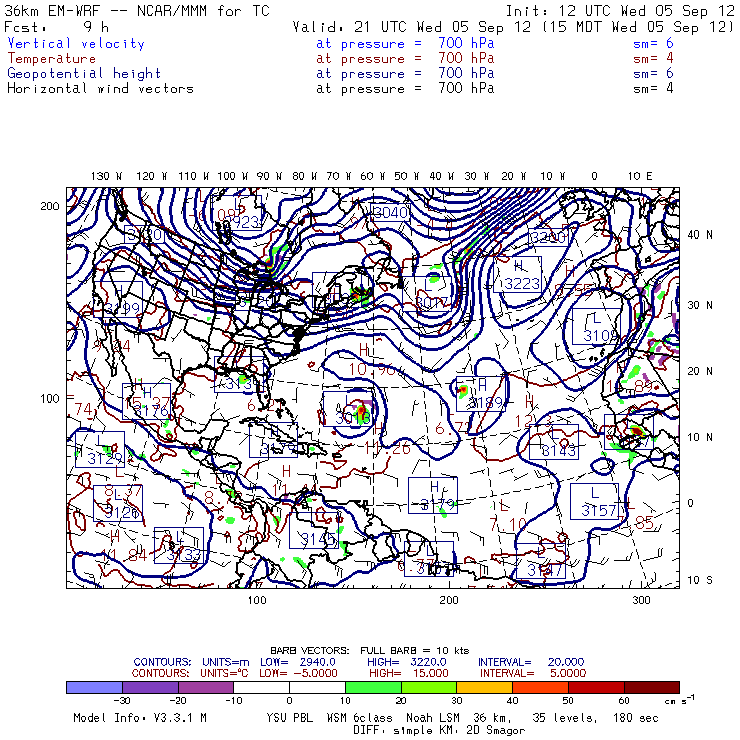This screenshot has height=740, width=740.
Task: Click the lime 20 to 30 colorbar segment
Action: tap(429, 687)
